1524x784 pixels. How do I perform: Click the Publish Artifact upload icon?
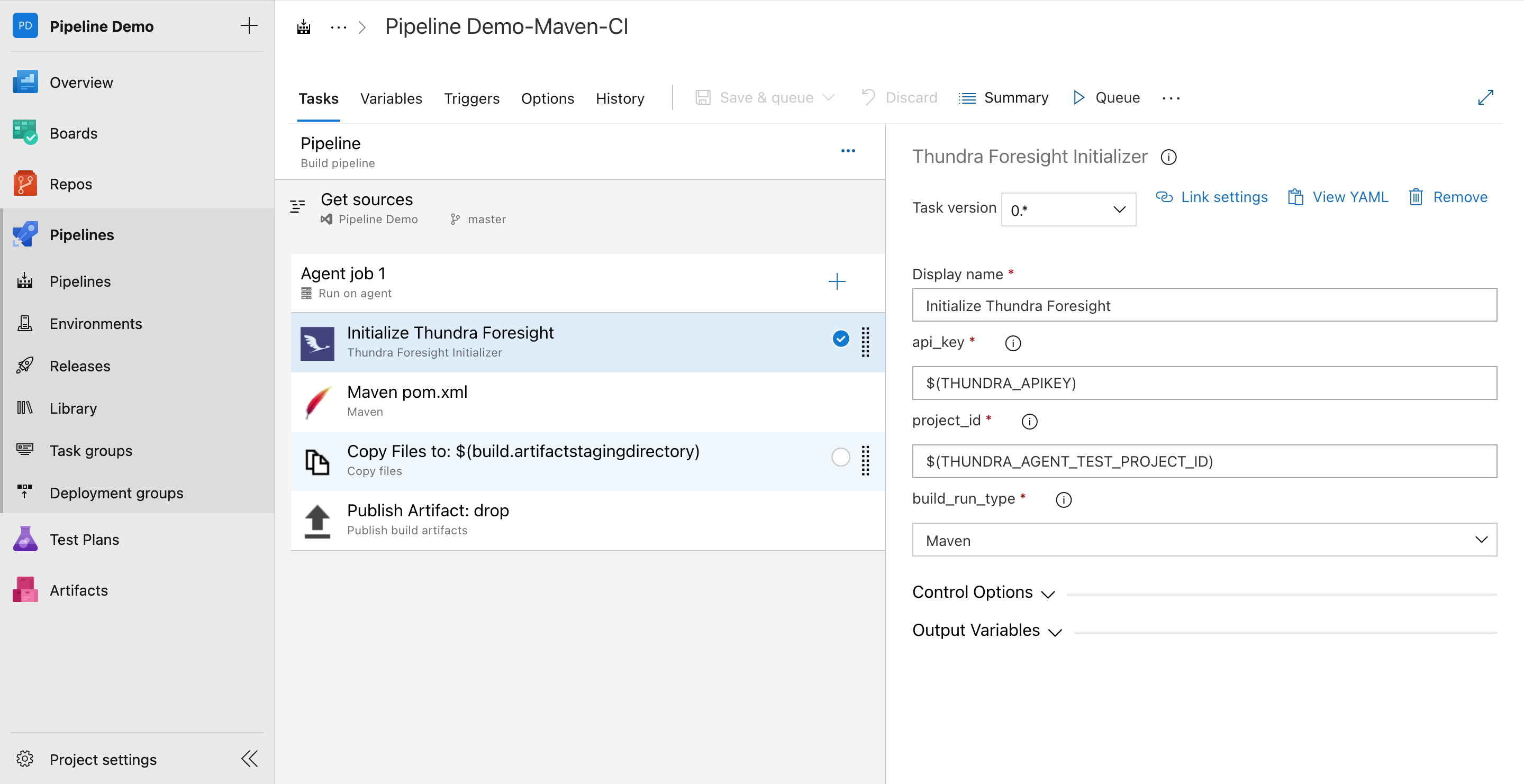click(317, 521)
